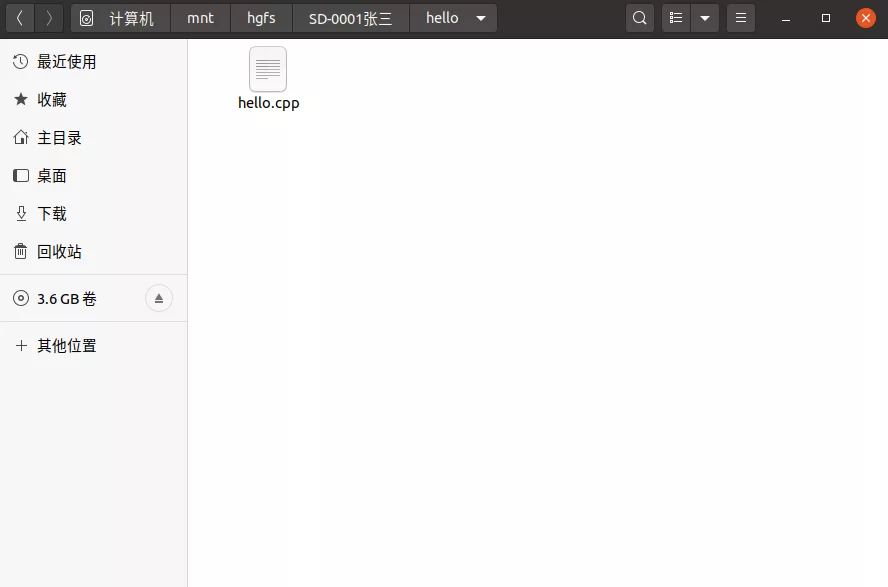Go back to the previous folder
The width and height of the screenshot is (888, 587).
20,18
